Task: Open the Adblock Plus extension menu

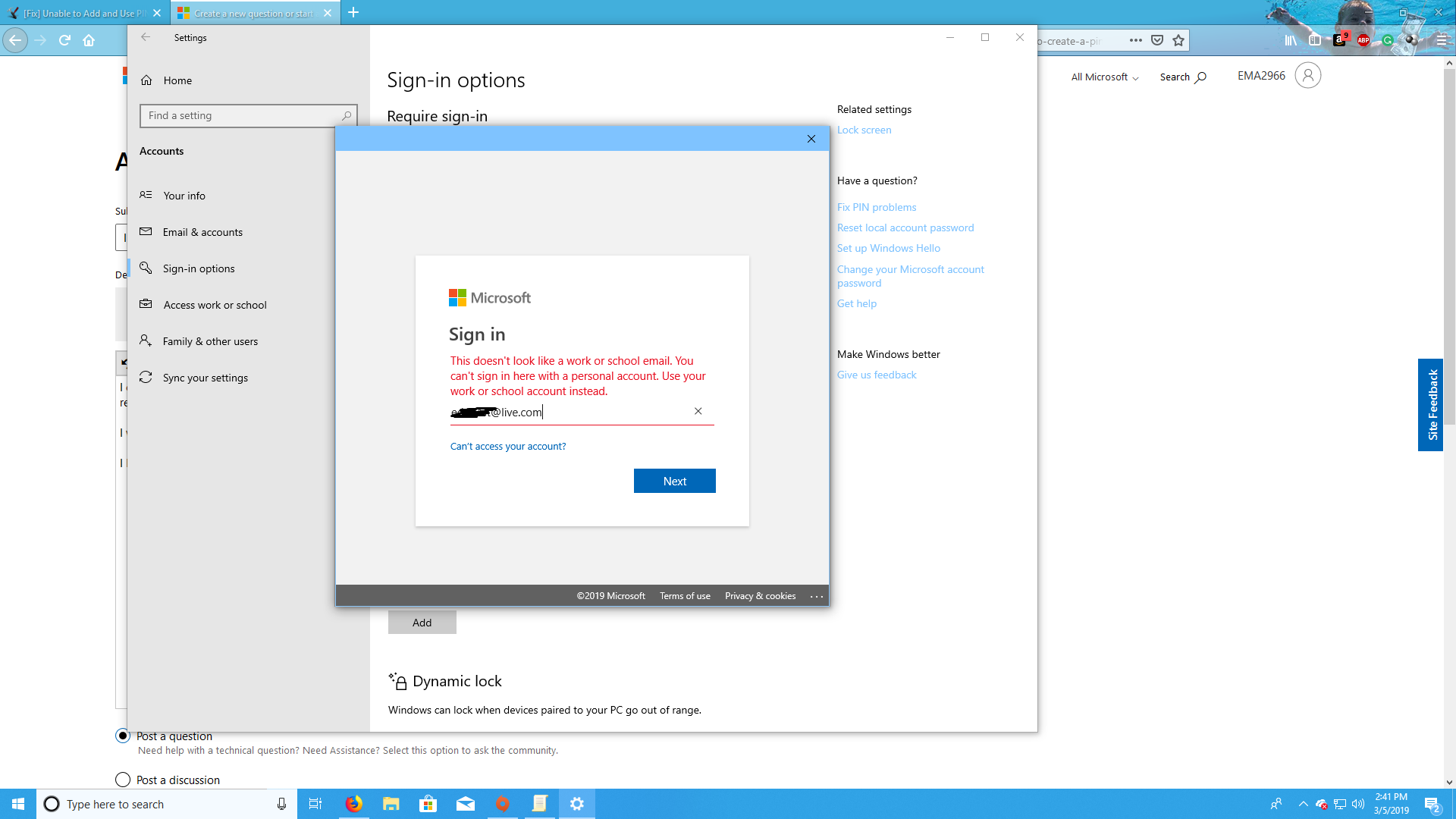Action: point(1363,41)
